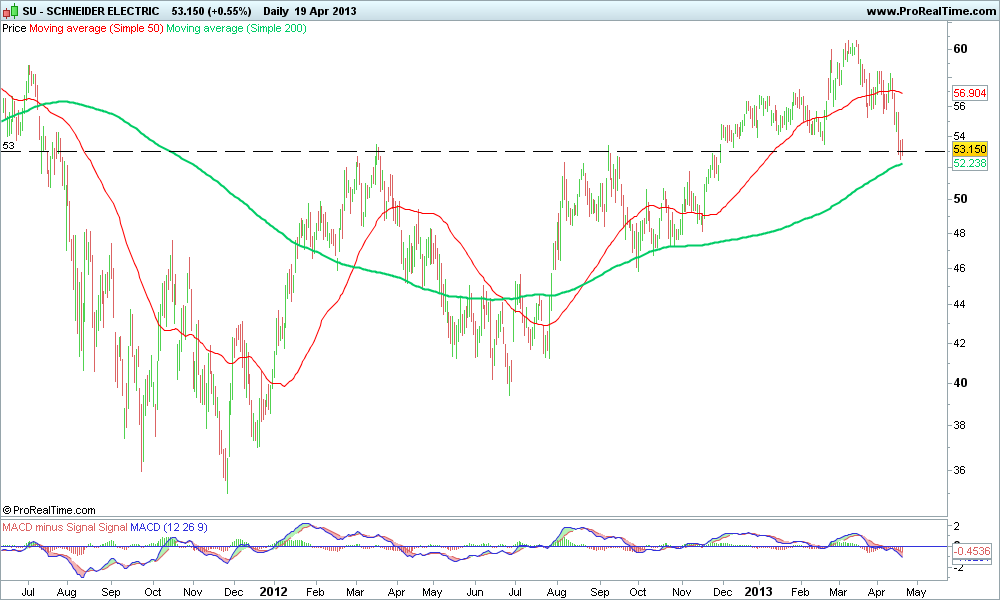Click the 'MACD minus Signal' legend label
This screenshot has width=1000, height=600.
[49, 527]
